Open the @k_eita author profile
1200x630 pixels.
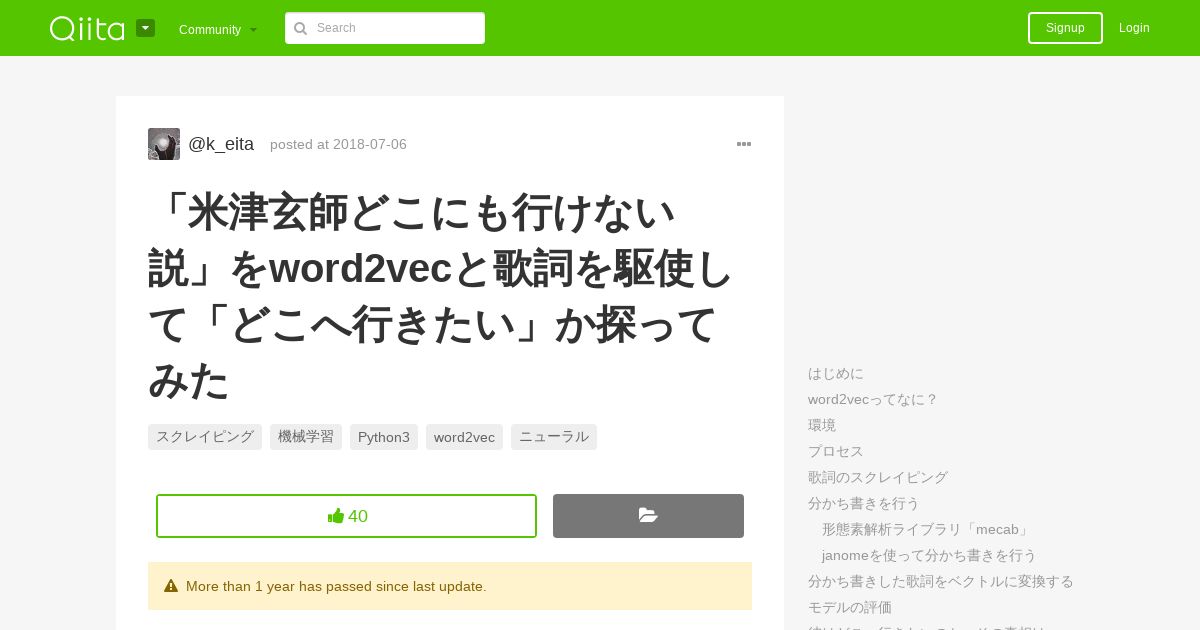point(221,144)
